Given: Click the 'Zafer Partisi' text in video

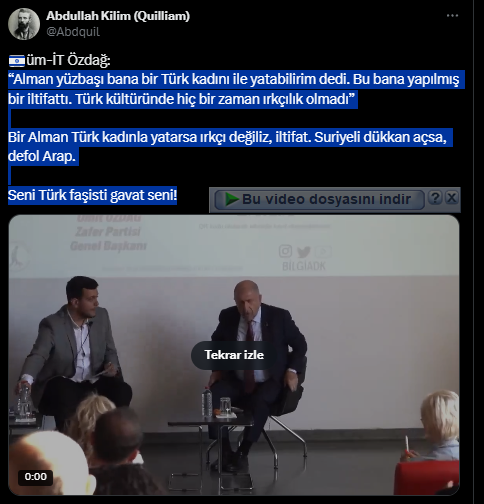Looking at the screenshot, I should [108, 232].
